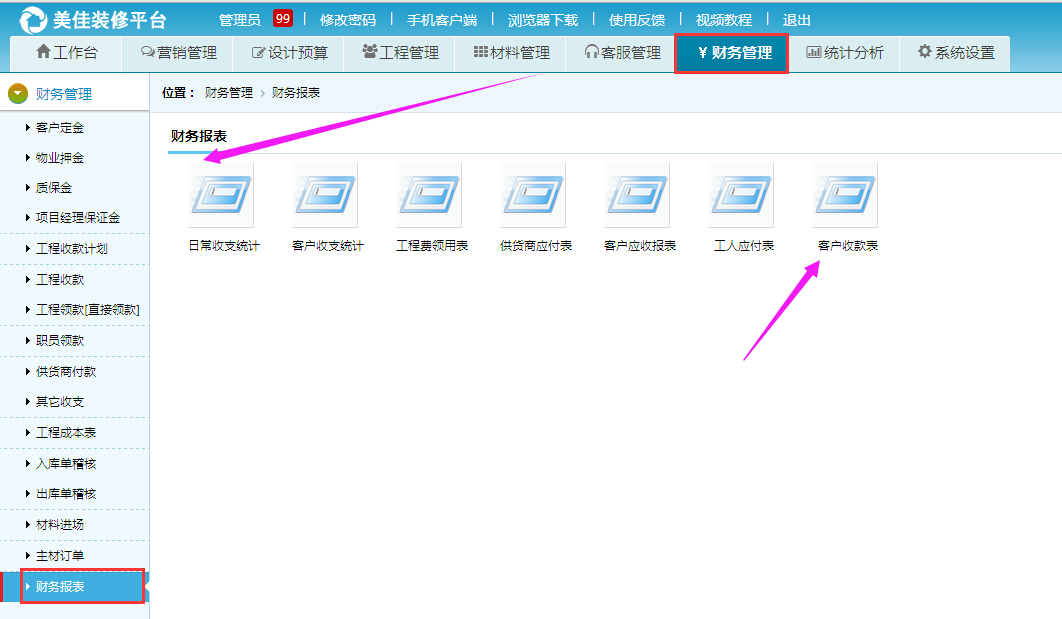Select 入库单稽核 in the sidebar
The height and width of the screenshot is (619, 1062).
[66, 464]
